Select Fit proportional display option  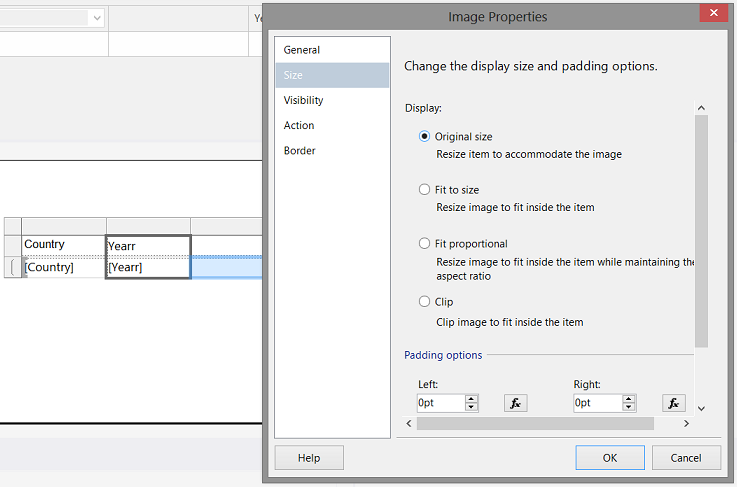pyautogui.click(x=425, y=244)
